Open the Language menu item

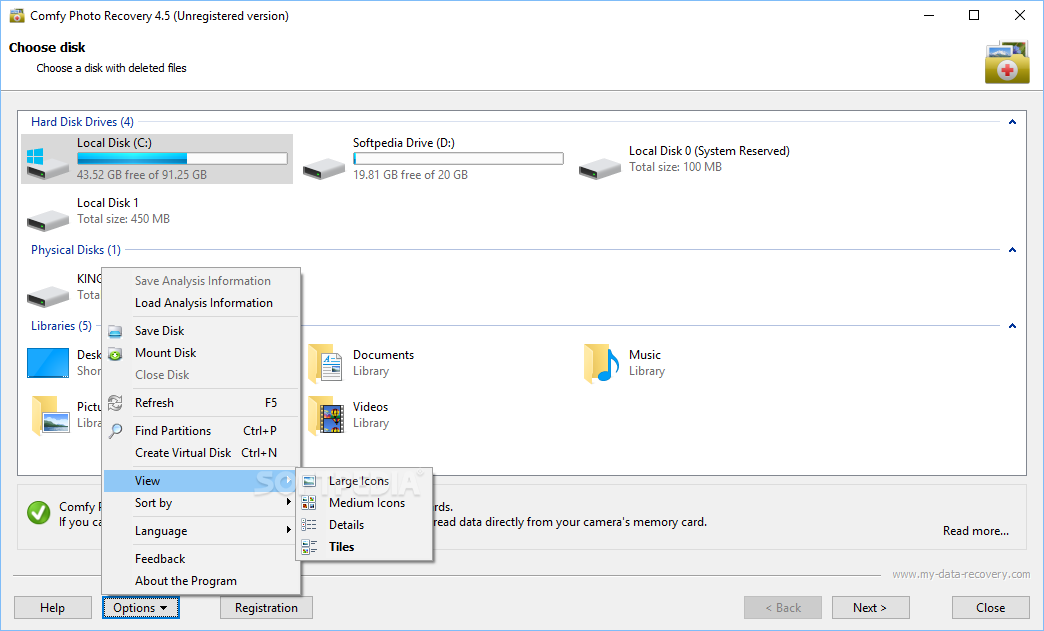pyautogui.click(x=202, y=530)
